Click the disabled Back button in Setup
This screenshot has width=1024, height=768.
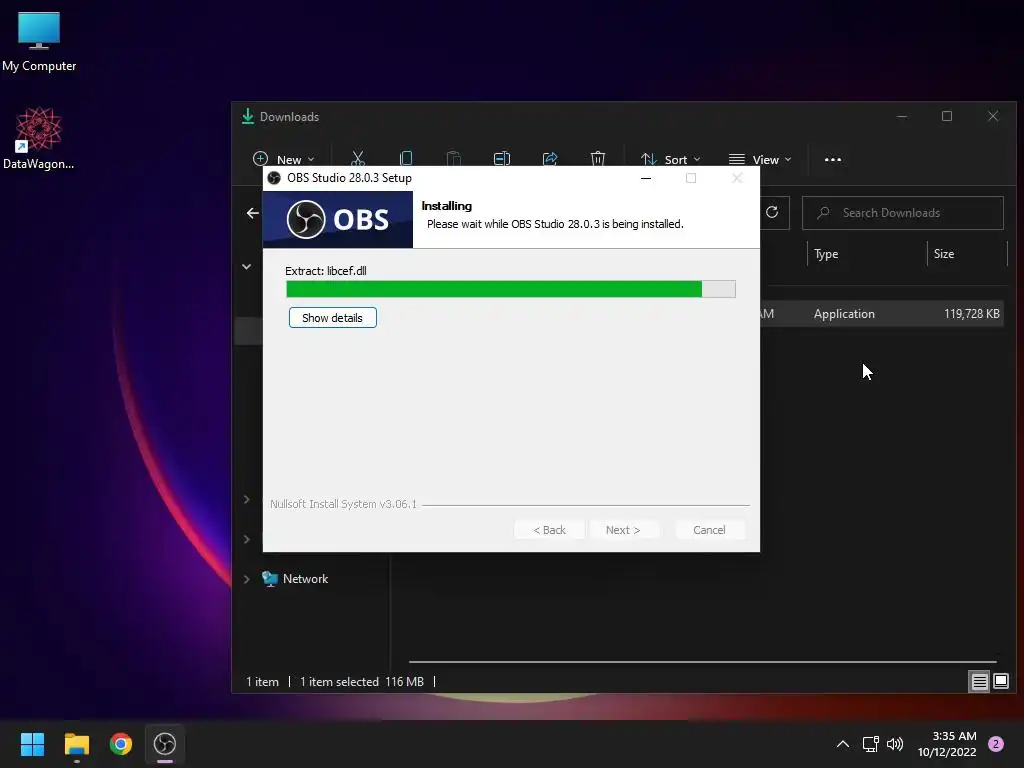coord(549,530)
